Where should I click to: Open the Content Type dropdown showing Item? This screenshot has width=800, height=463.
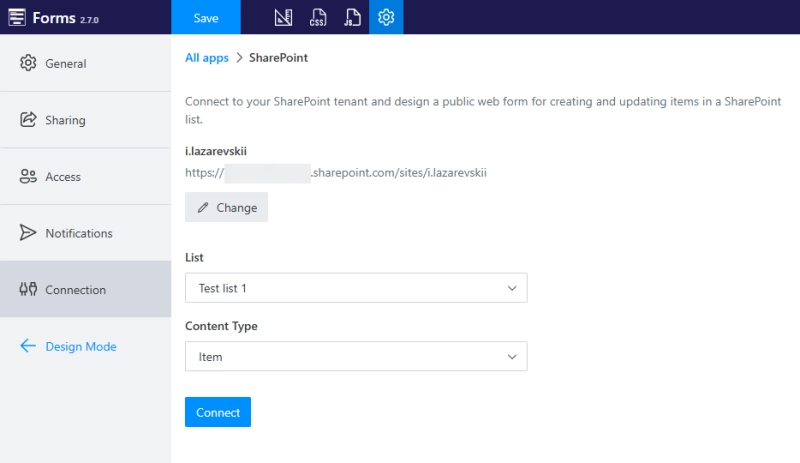click(356, 356)
